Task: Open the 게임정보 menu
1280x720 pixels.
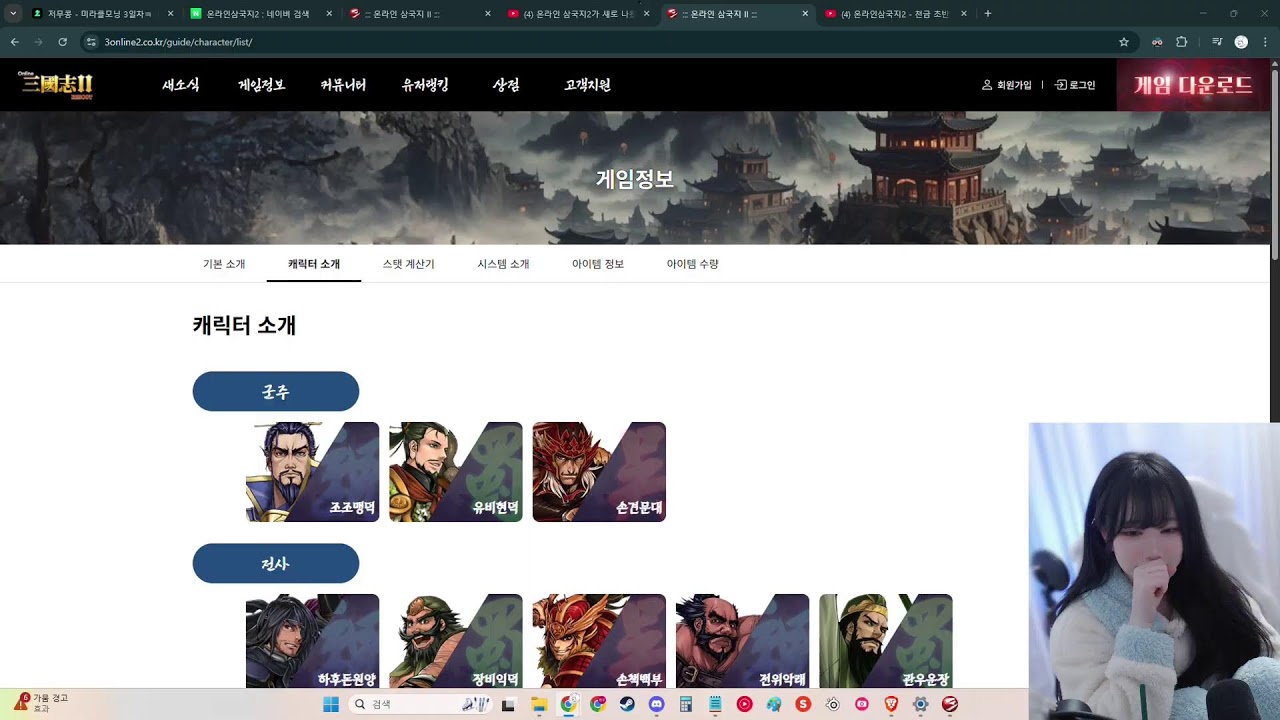Action: point(262,85)
